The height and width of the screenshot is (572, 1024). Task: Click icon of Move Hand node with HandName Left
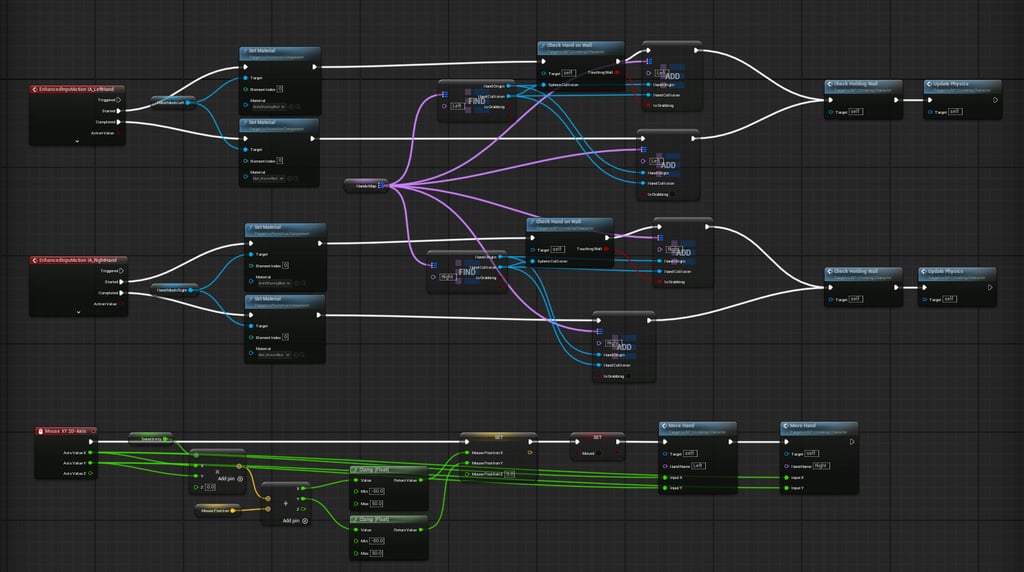(x=664, y=426)
